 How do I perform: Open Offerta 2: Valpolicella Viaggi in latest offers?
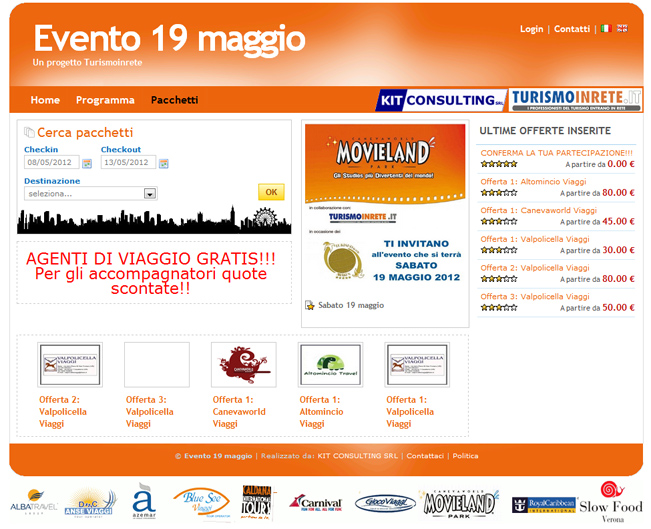(x=535, y=267)
